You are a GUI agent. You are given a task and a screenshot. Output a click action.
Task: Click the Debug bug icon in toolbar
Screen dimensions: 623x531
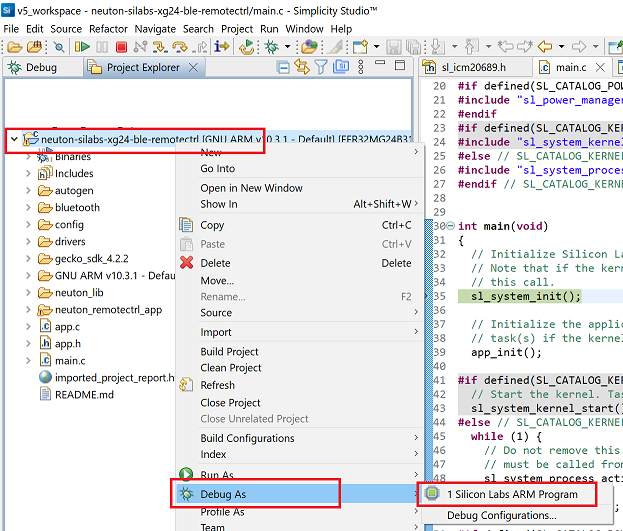(x=271, y=47)
